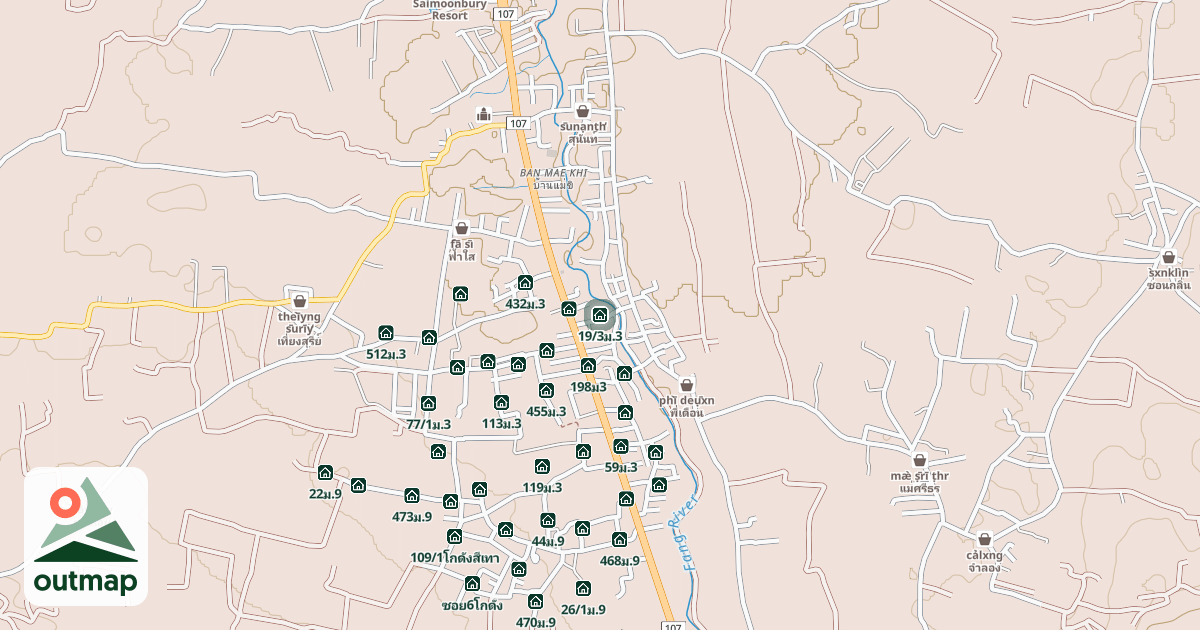Click the building icon left of shield 107
1200x630 pixels.
coord(484,113)
